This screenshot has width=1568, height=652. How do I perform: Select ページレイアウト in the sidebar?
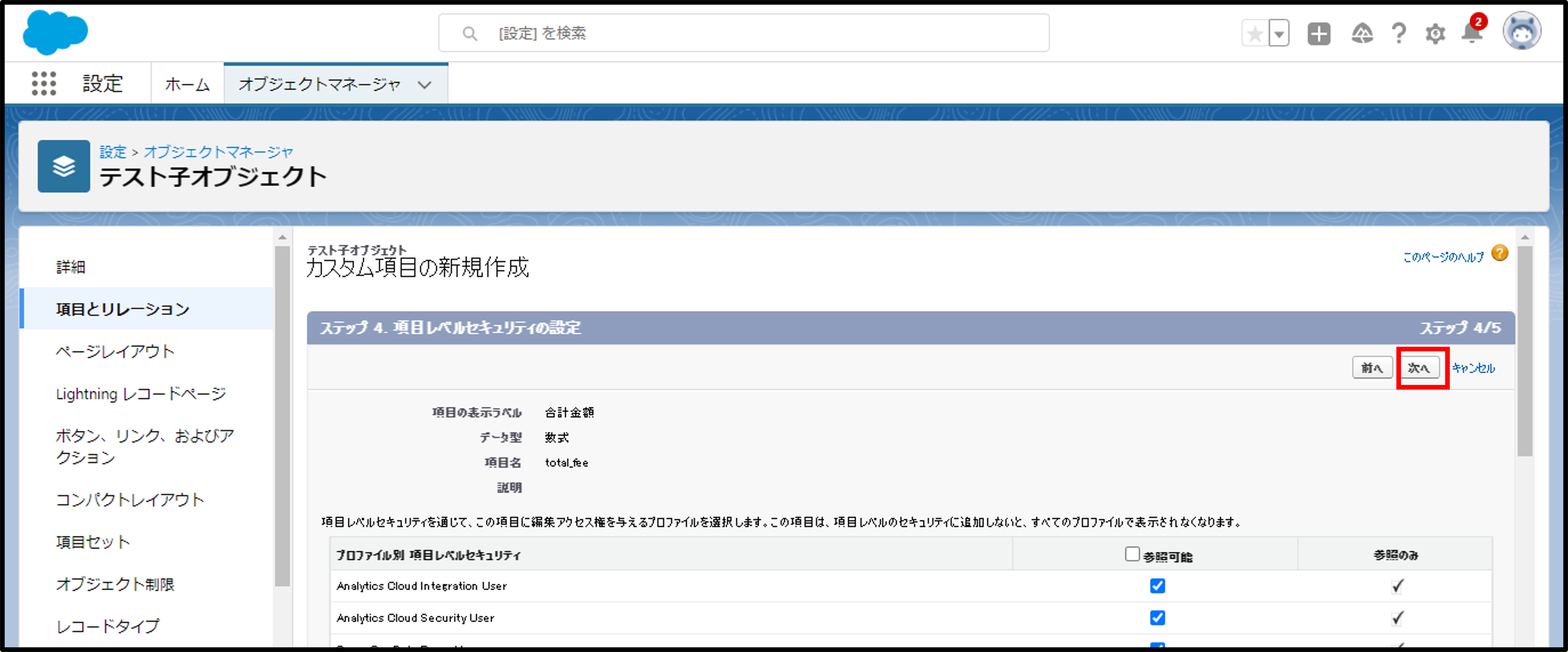tap(115, 351)
